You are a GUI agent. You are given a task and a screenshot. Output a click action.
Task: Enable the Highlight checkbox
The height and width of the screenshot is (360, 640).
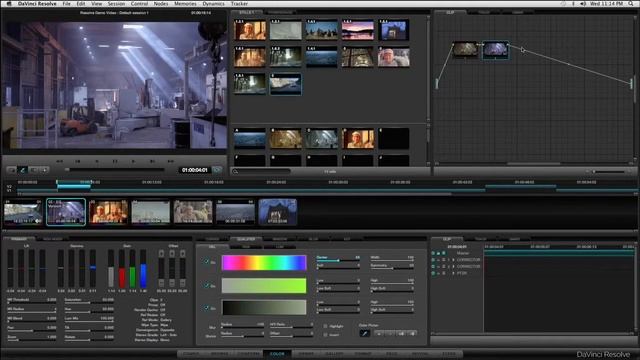325,326
